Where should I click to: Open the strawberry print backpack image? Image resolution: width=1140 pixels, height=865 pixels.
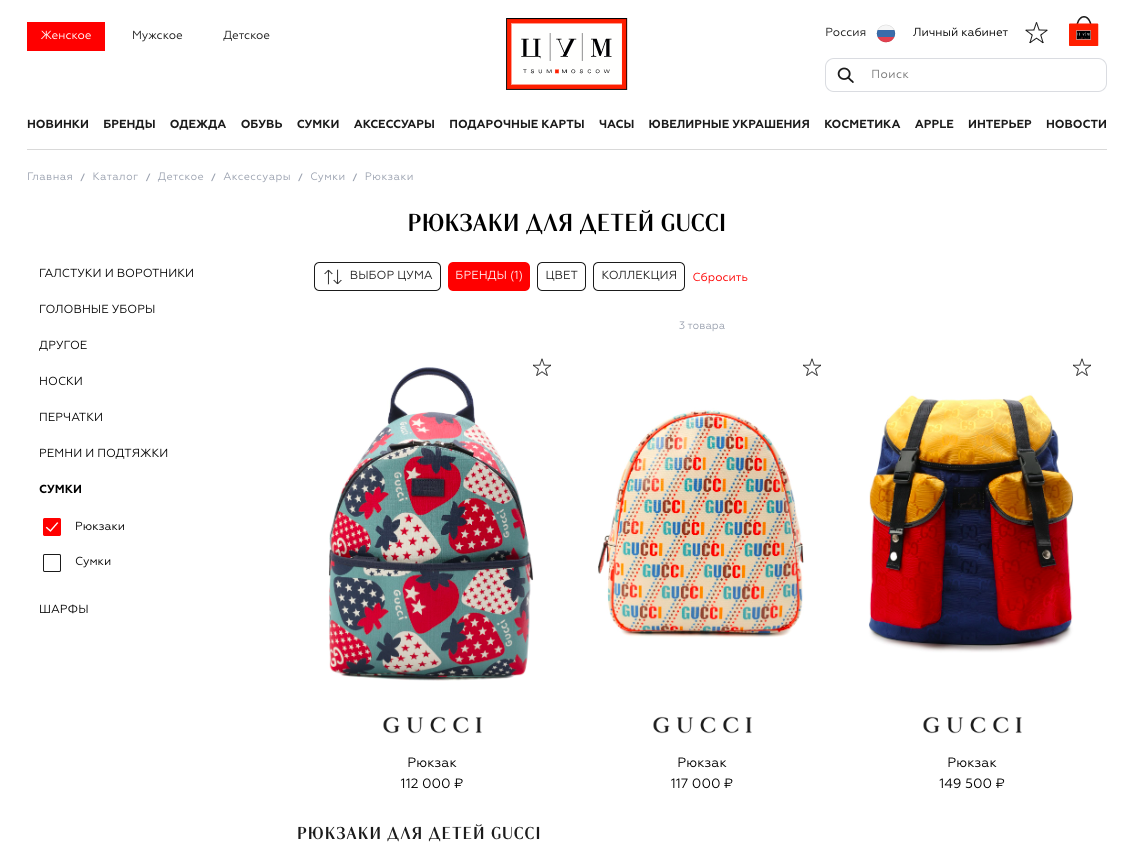(x=432, y=523)
